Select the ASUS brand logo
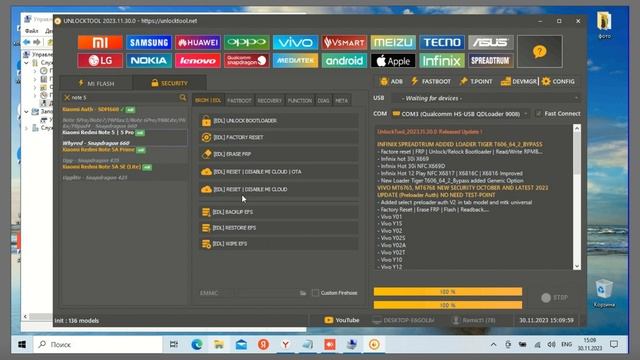 click(x=490, y=42)
